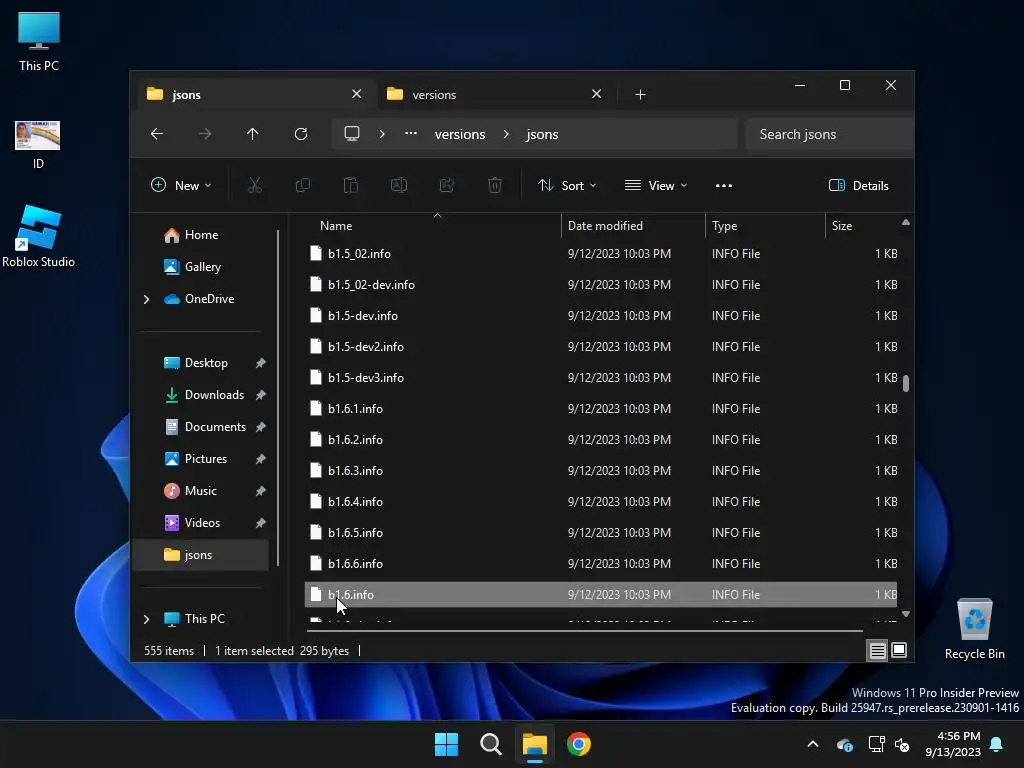1024x768 pixels.
Task: Click the Paste clipboard icon
Action: [351, 185]
